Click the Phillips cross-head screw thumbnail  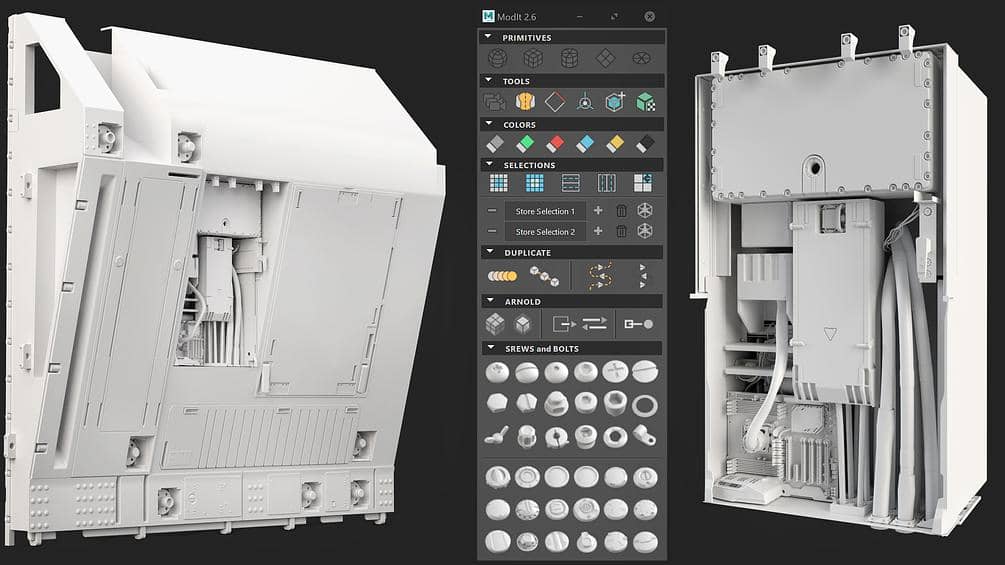pos(616,371)
